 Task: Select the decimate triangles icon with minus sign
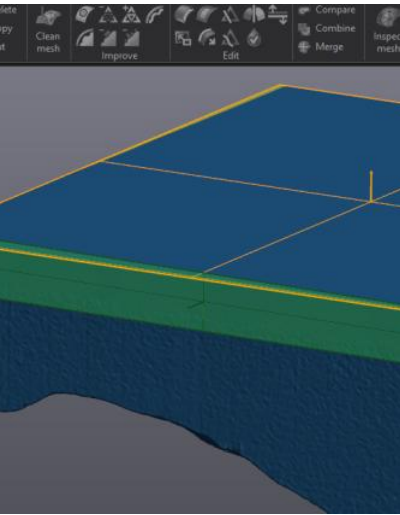(x=108, y=15)
